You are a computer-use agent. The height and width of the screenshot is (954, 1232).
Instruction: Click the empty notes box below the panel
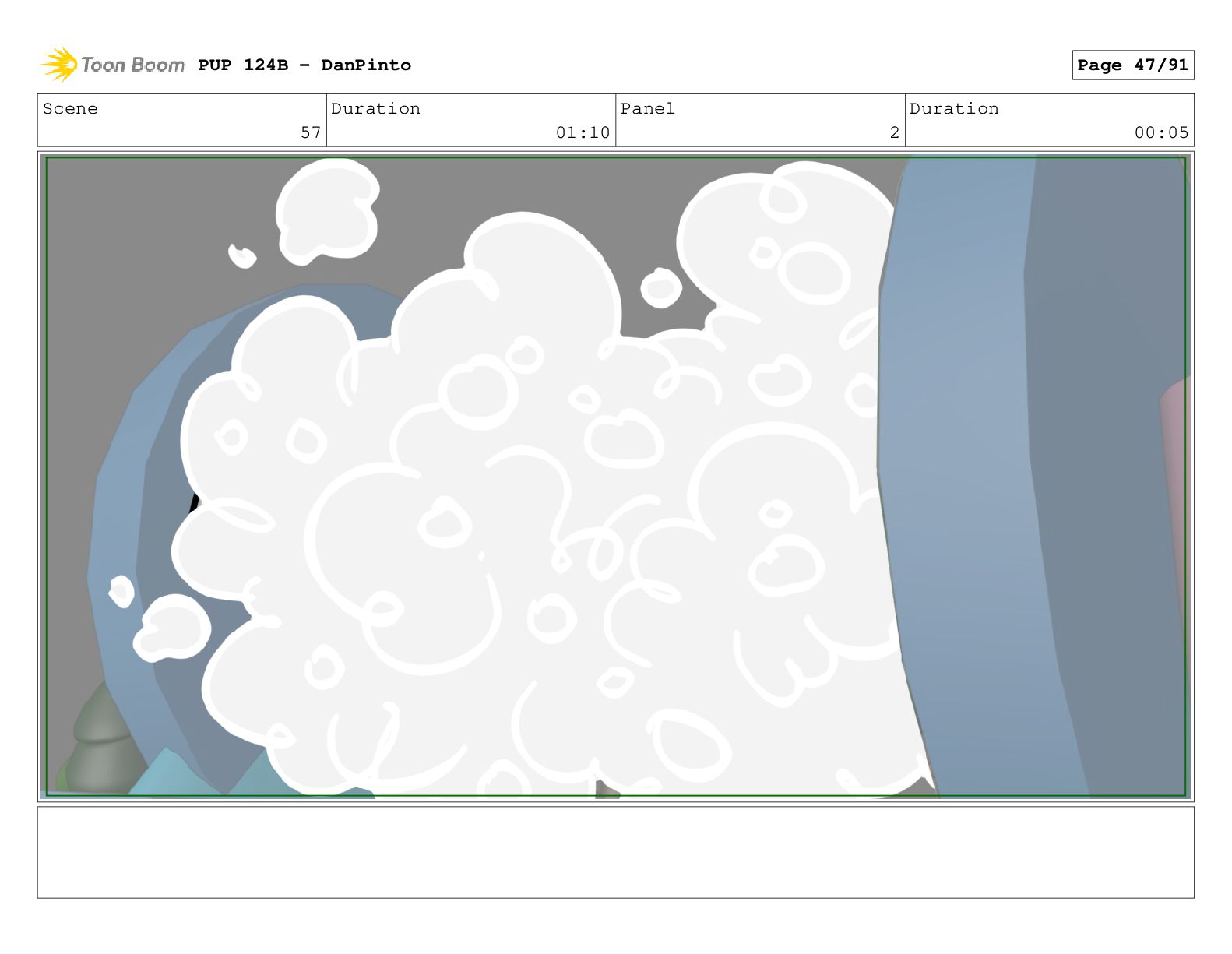(615, 852)
